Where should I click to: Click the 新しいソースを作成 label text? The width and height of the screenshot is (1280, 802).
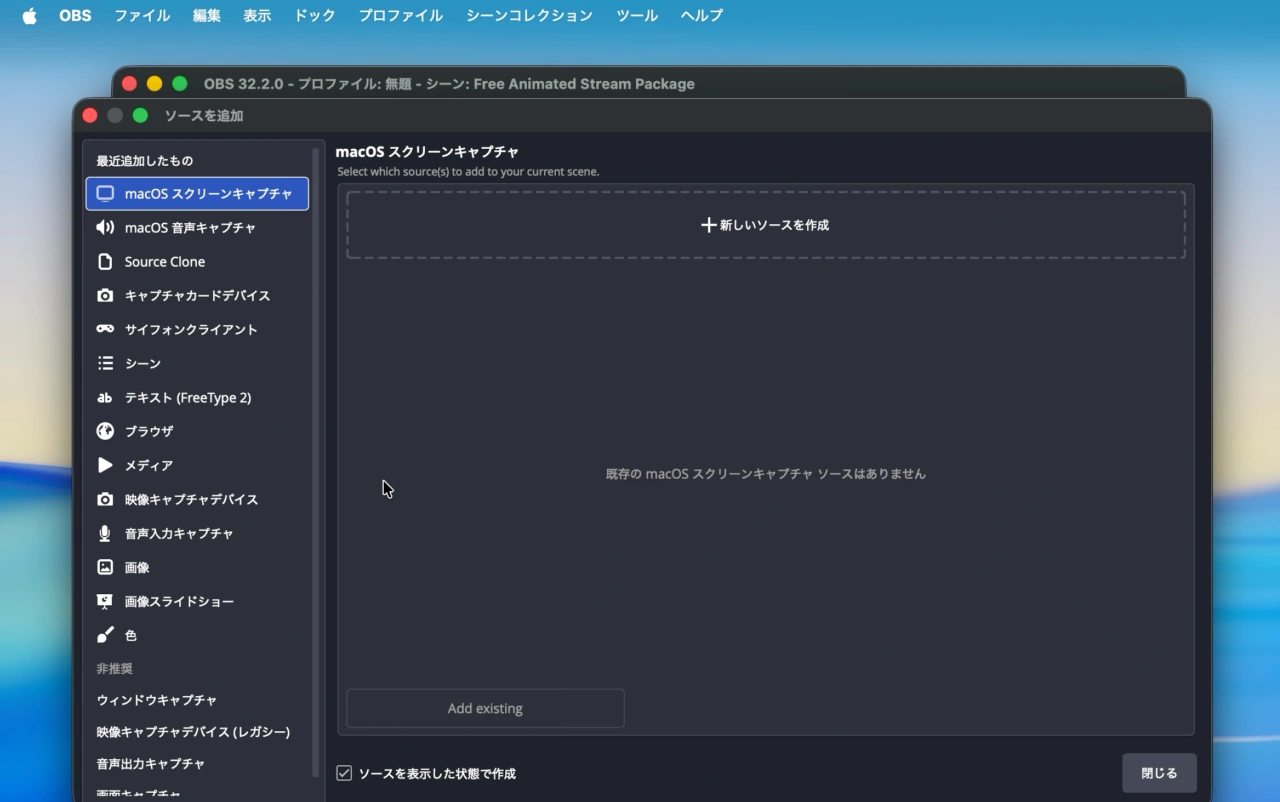(x=775, y=225)
